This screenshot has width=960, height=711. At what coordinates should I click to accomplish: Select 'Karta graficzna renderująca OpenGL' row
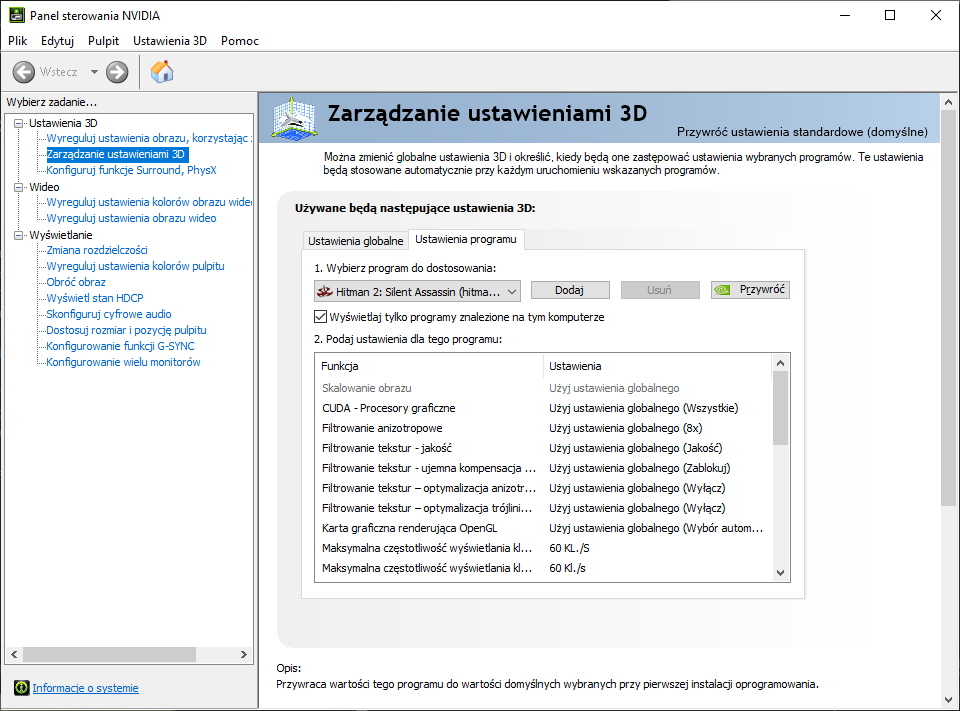(x=544, y=528)
